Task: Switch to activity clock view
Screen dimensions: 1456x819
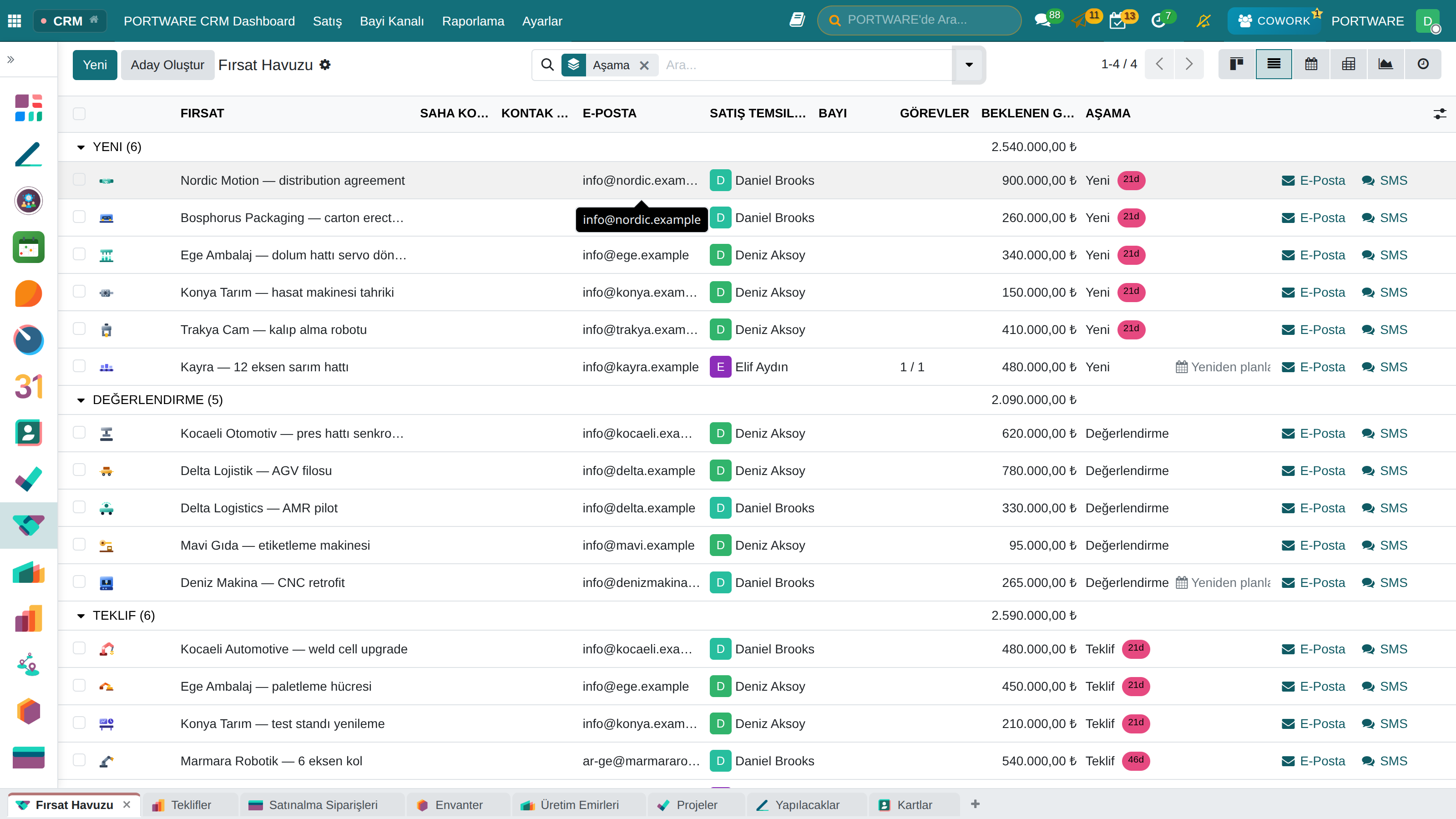Action: pyautogui.click(x=1423, y=65)
